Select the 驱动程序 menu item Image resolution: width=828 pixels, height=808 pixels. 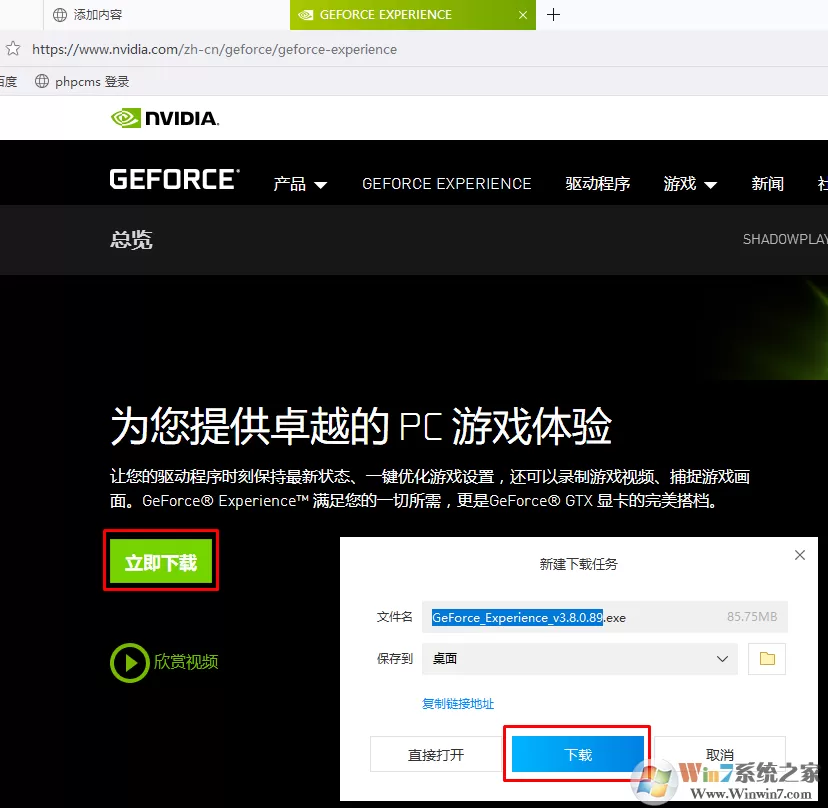pyautogui.click(x=597, y=184)
